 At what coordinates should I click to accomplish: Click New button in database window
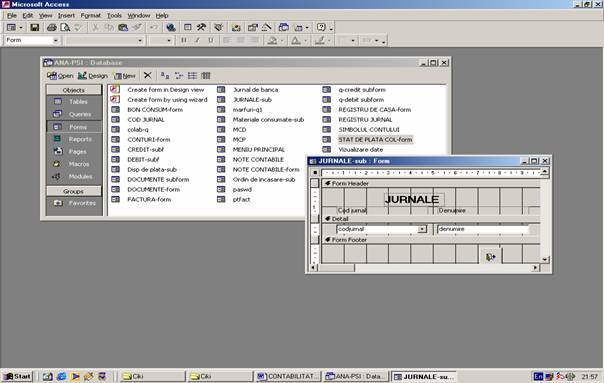[125, 76]
